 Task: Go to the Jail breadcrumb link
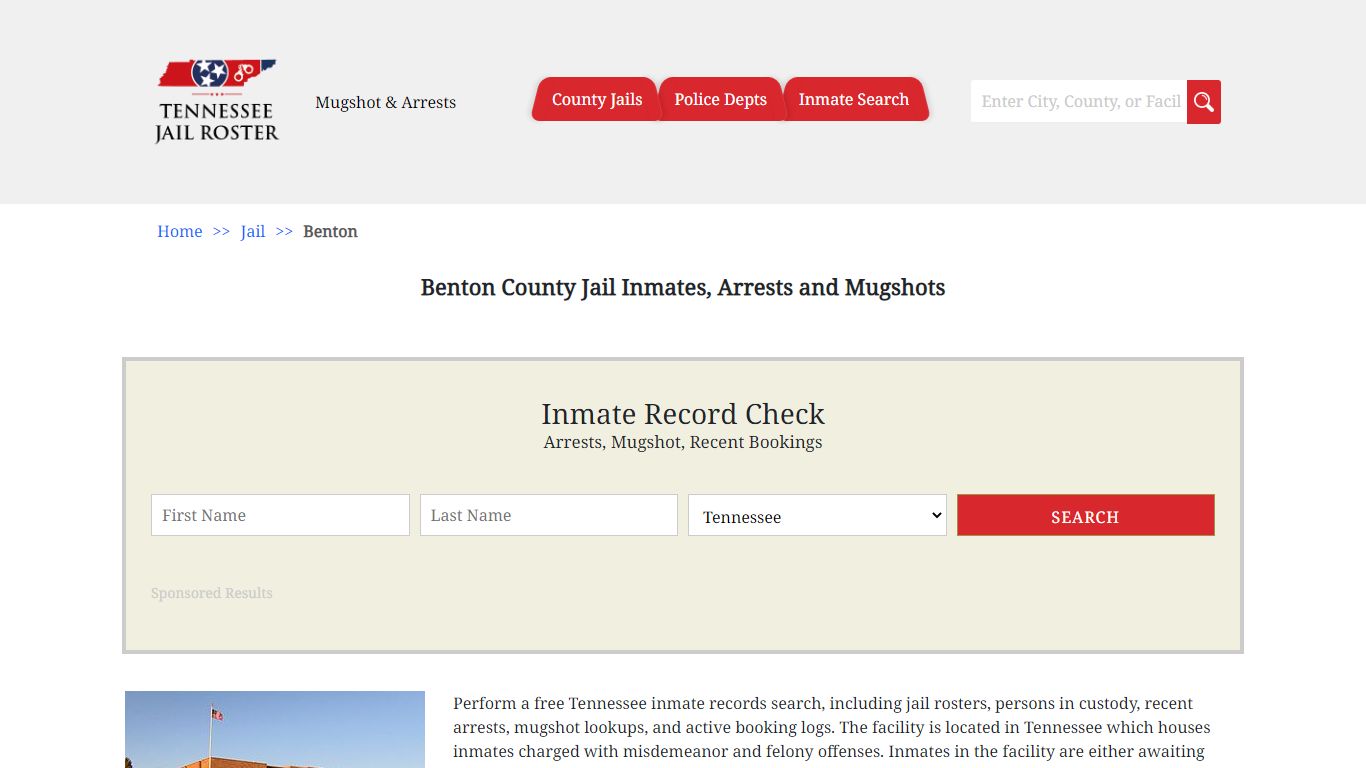pyautogui.click(x=253, y=231)
